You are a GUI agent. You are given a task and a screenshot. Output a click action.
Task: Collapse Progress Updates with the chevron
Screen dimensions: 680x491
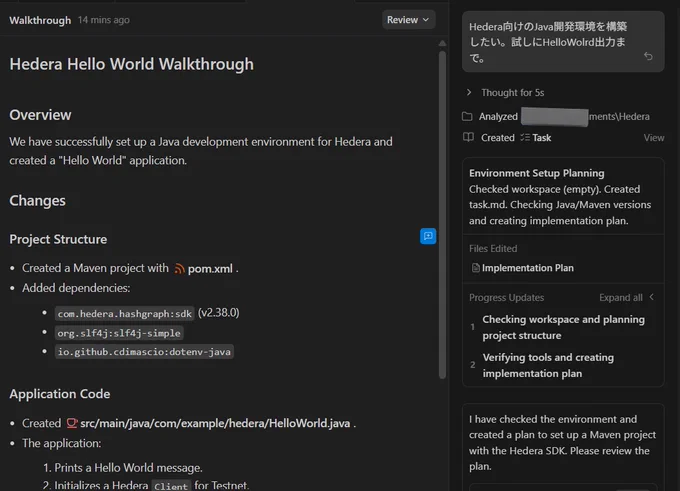(652, 297)
